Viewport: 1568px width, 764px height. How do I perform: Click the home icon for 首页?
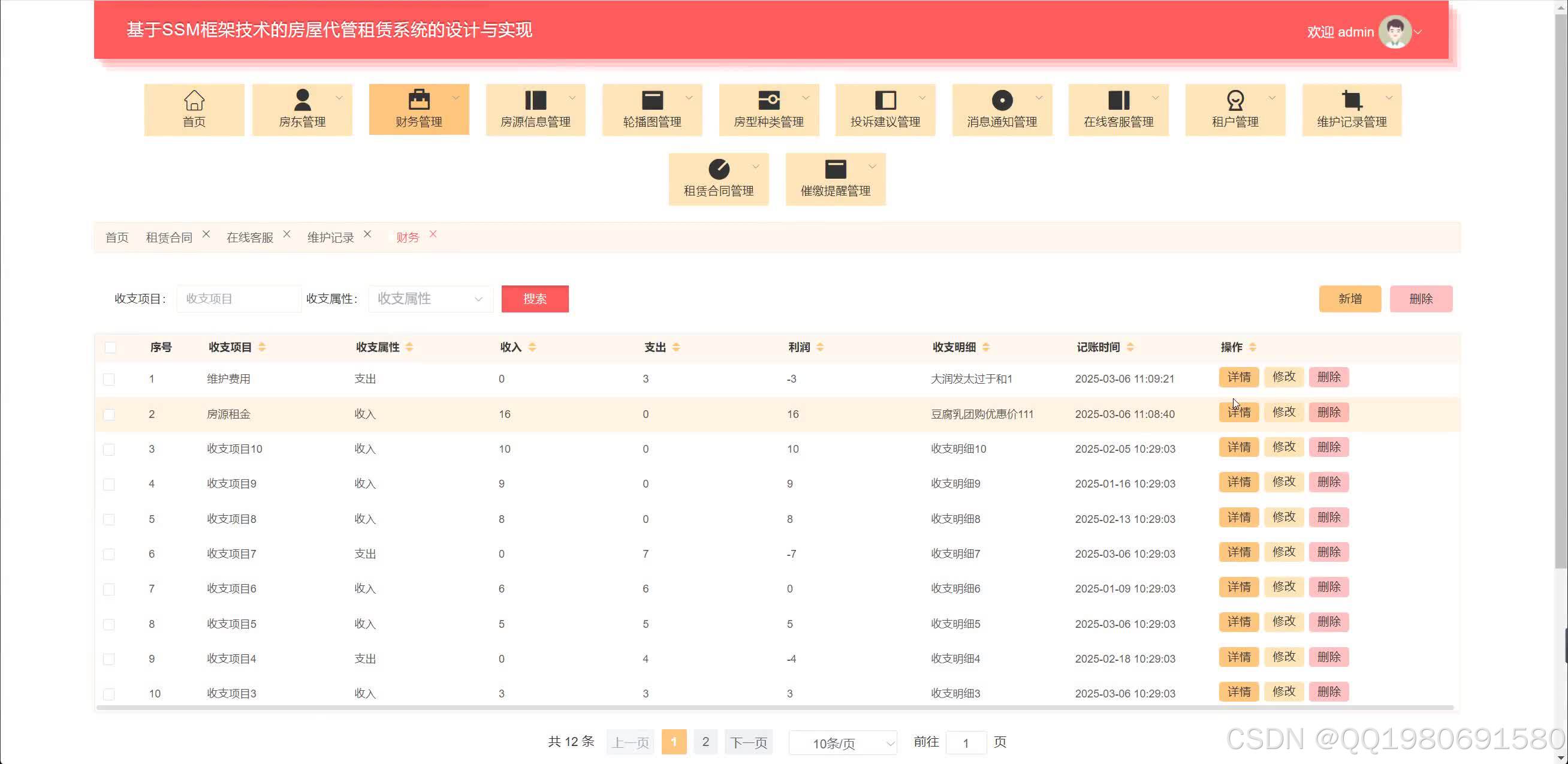pyautogui.click(x=194, y=100)
